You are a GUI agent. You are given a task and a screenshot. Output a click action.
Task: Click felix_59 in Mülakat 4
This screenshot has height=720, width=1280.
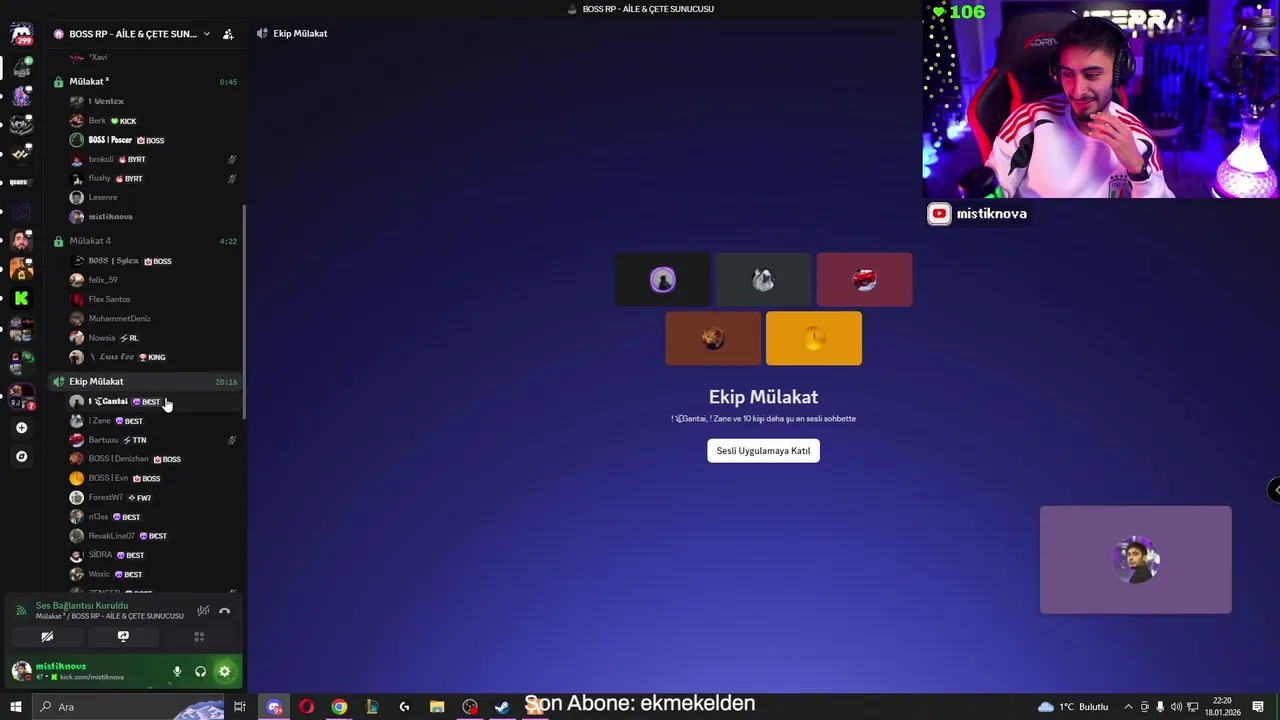(x=154, y=280)
